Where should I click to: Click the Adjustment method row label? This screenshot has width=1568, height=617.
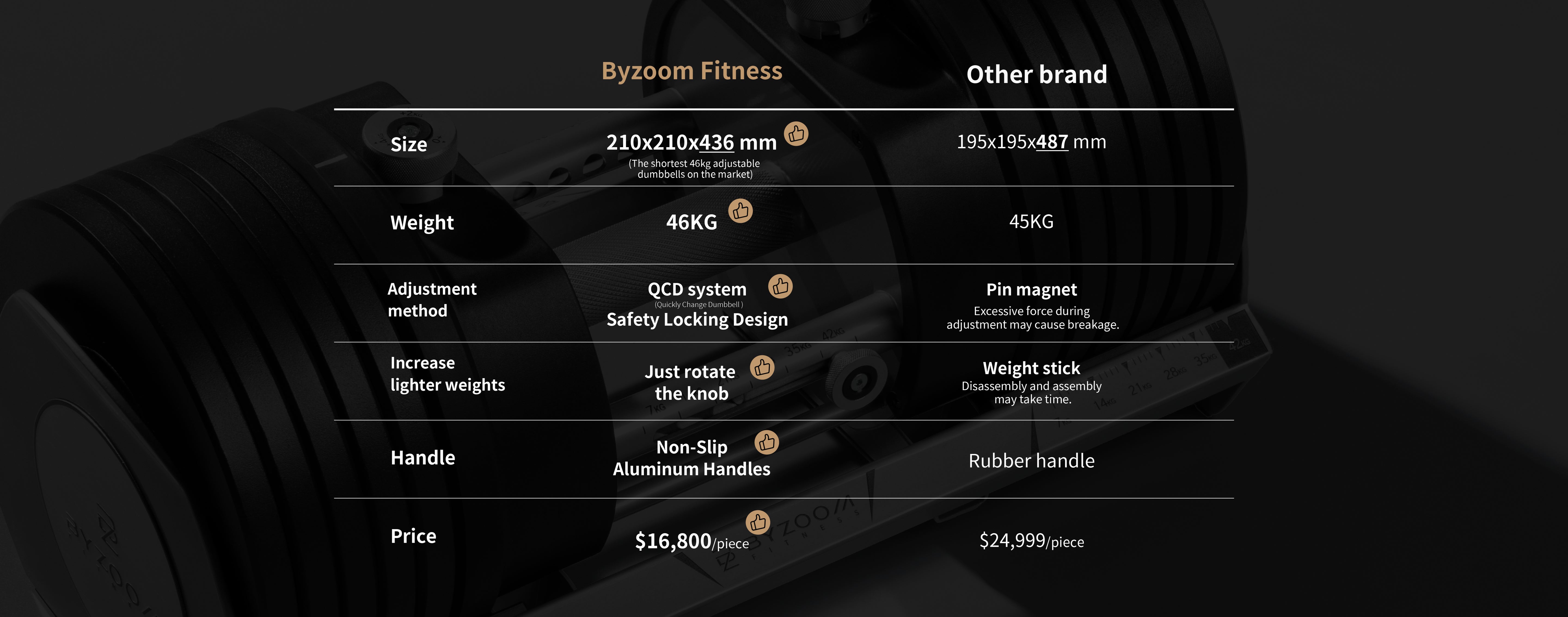click(431, 299)
